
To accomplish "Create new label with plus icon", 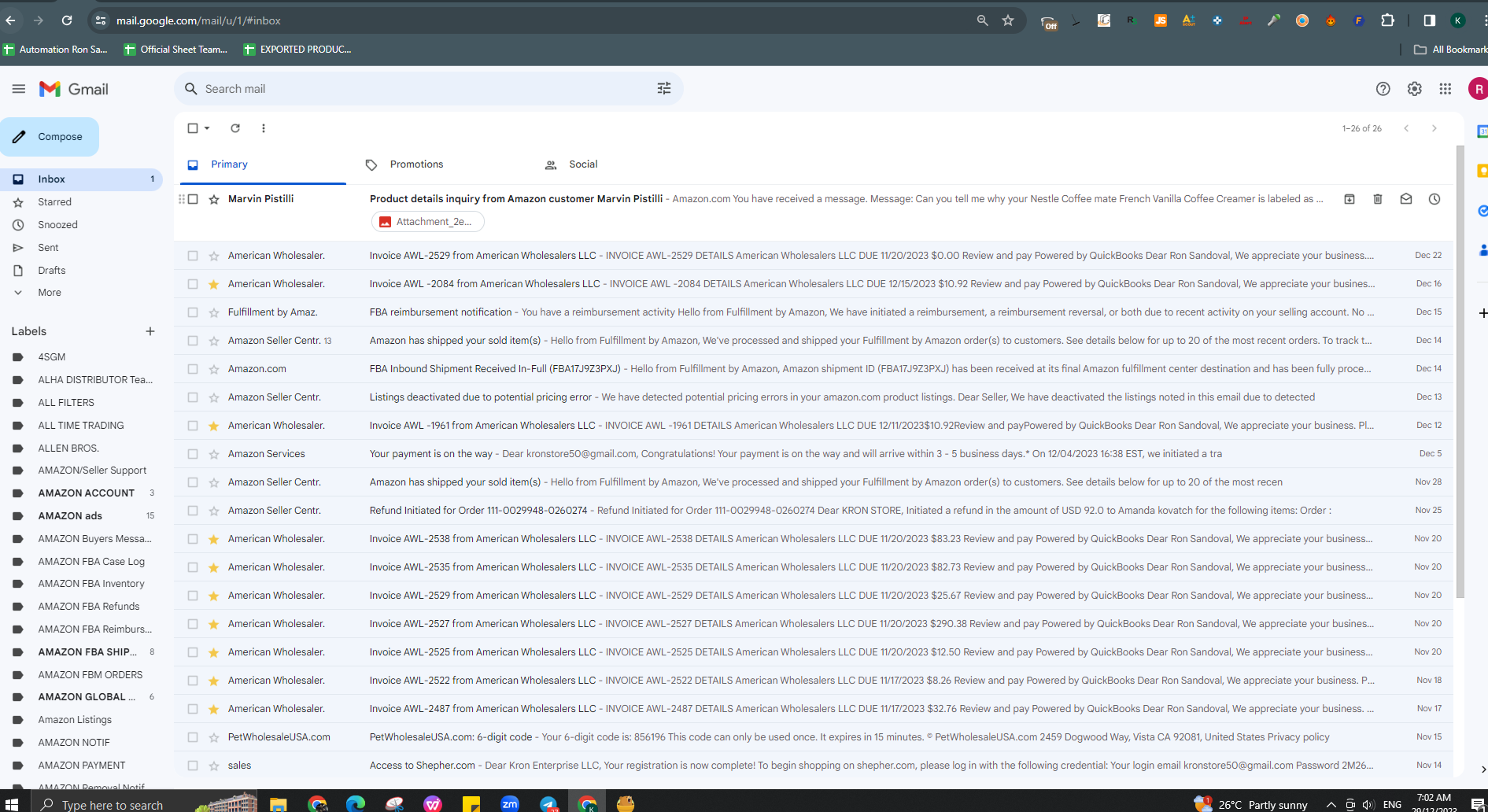I will point(150,331).
